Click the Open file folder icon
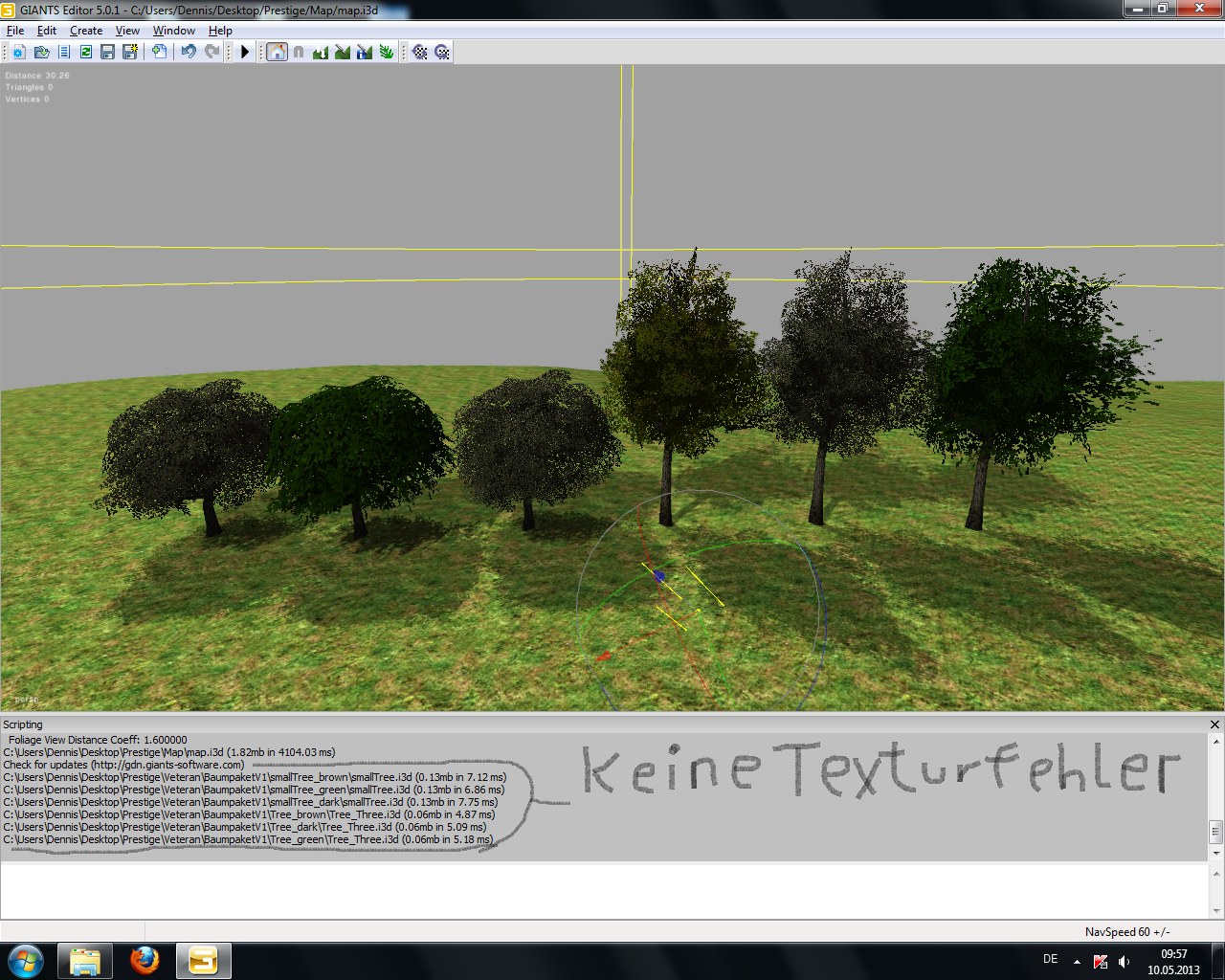The image size is (1225, 980). [41, 52]
